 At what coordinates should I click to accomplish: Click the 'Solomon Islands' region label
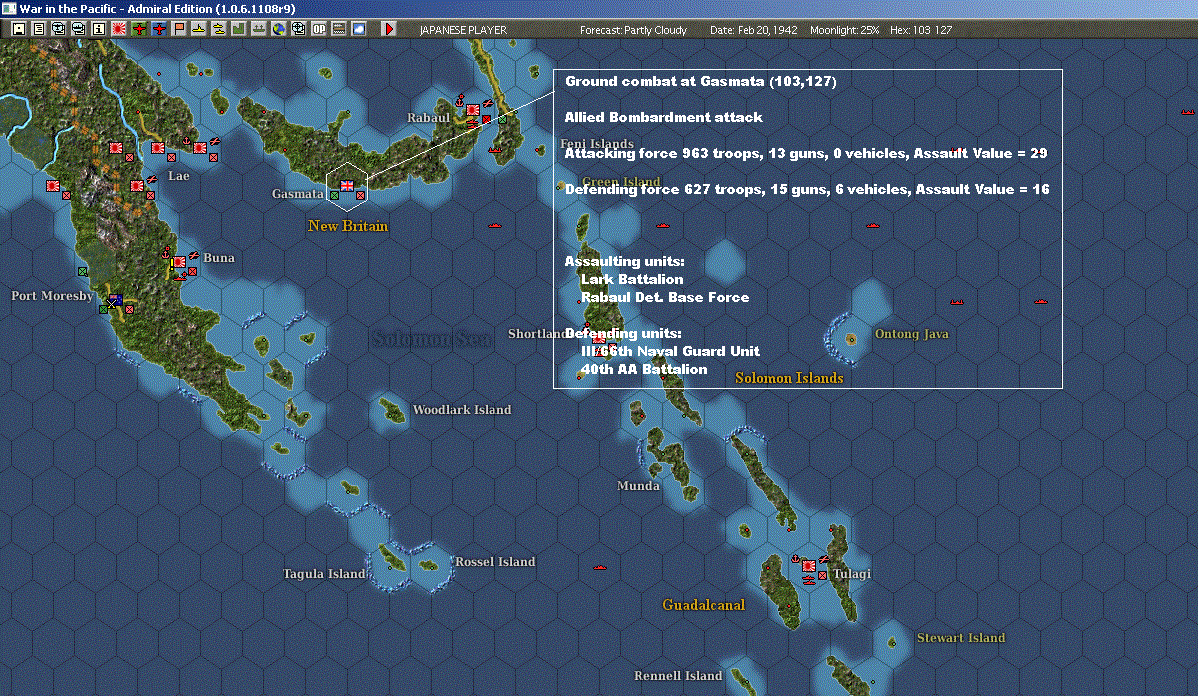coord(789,378)
